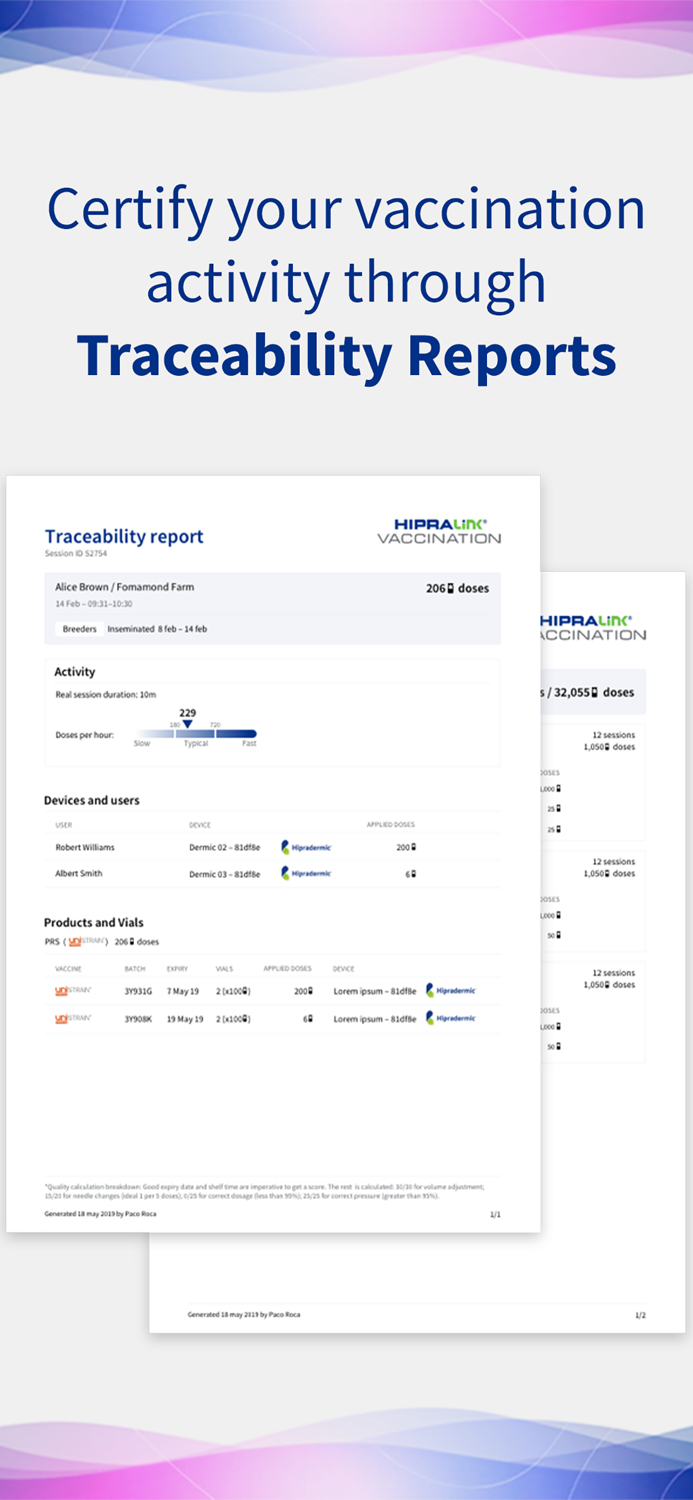Image resolution: width=693 pixels, height=1500 pixels.
Task: Click user 'Albert Smith'
Action: tap(79, 873)
